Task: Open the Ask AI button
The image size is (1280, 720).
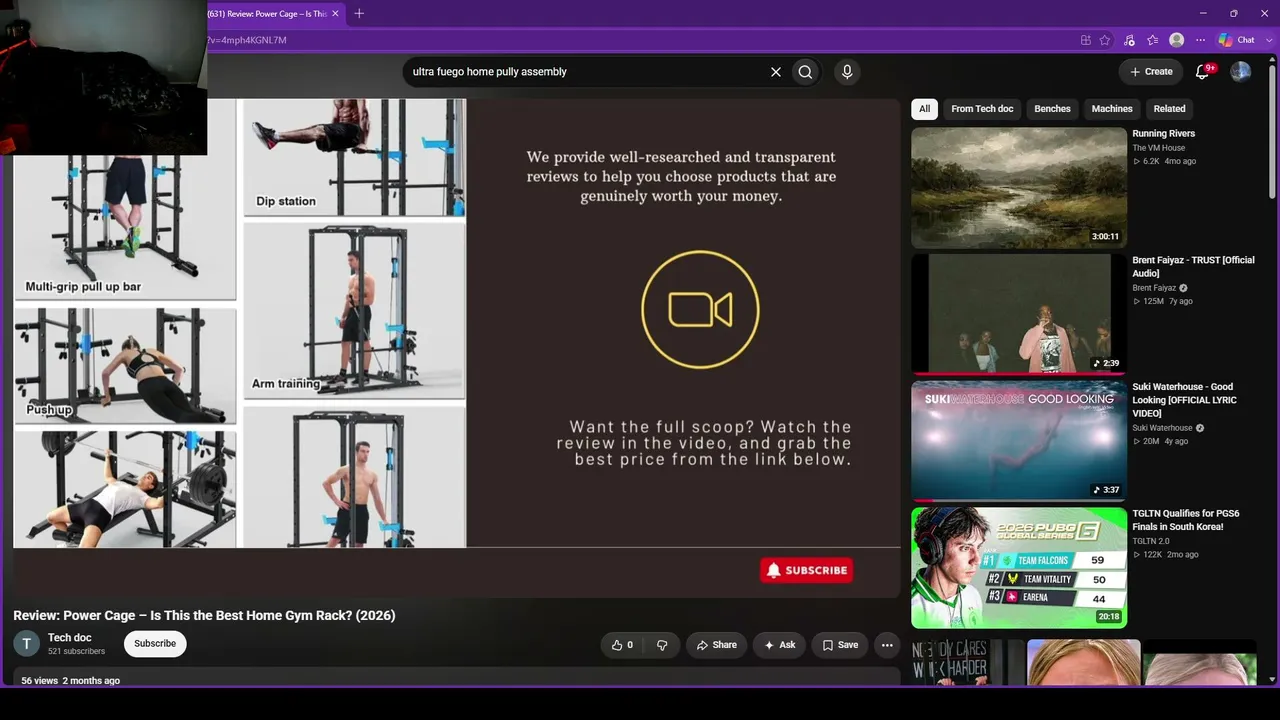Action: (779, 645)
